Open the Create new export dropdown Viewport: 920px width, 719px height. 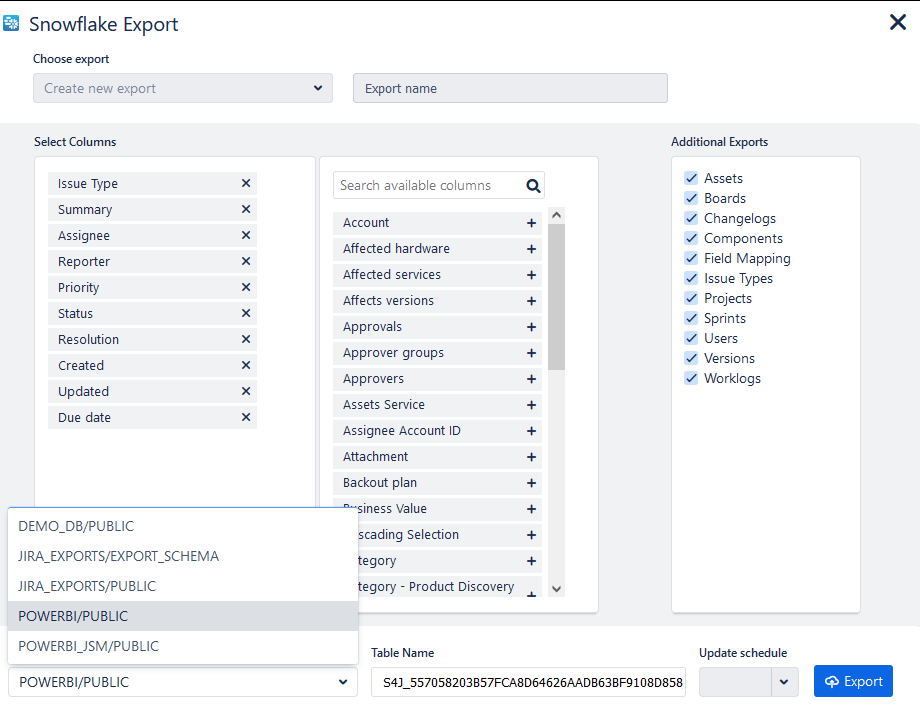pos(182,88)
